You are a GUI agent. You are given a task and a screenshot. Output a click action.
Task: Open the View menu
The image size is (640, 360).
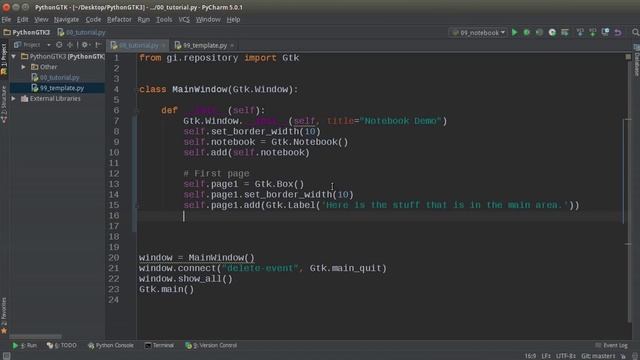[x=41, y=19]
